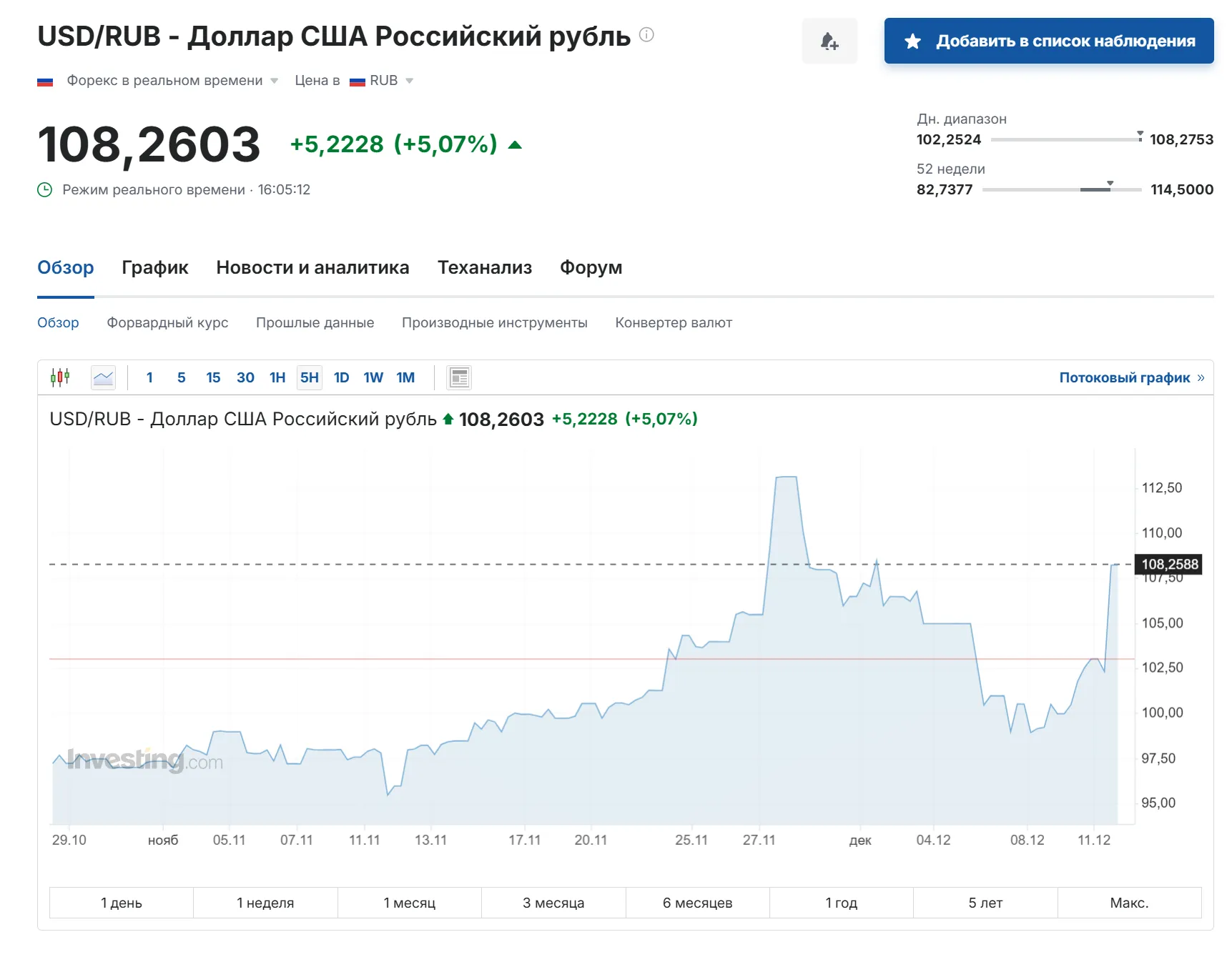Click the alert bell icon
Image resolution: width=1232 pixels, height=957 pixels.
click(x=829, y=41)
